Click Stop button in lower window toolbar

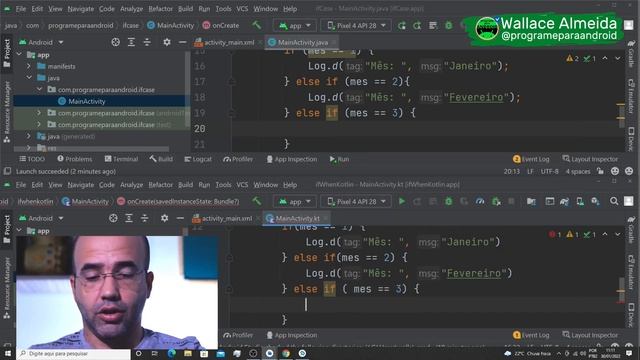[x=511, y=201]
